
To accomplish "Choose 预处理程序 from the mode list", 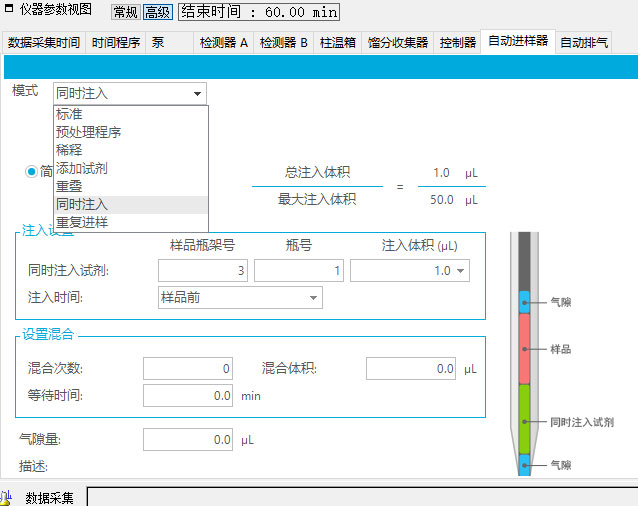I will coord(131,132).
